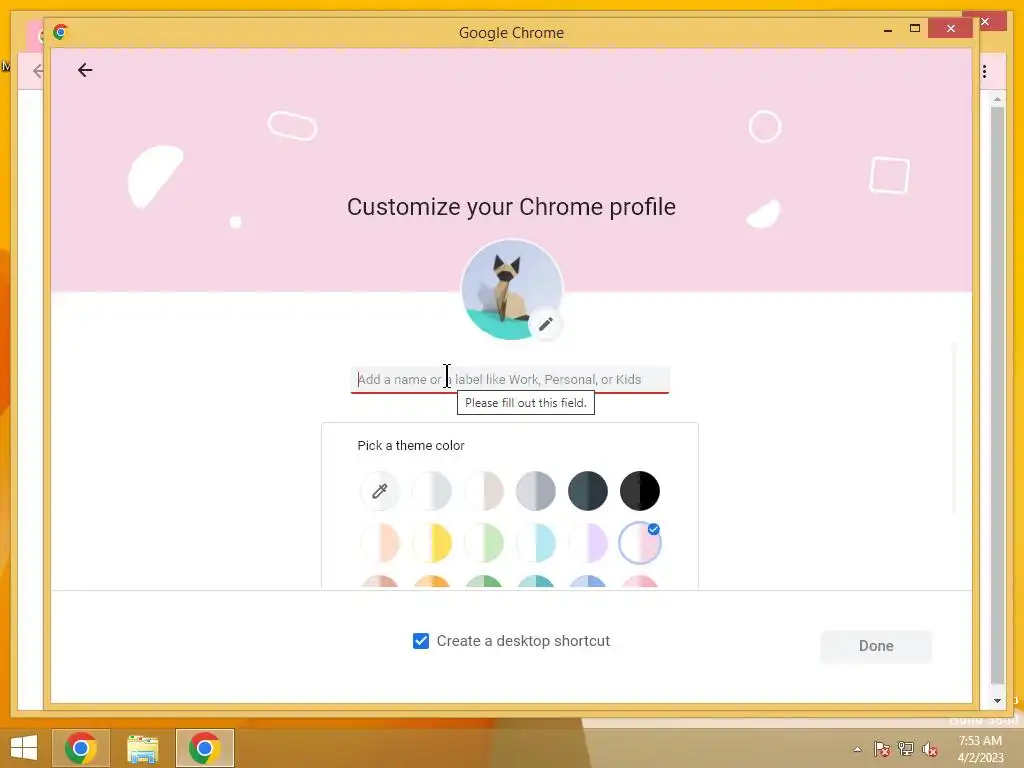The width and height of the screenshot is (1024, 768).
Task: Open the Windows Start button
Action: (24, 748)
